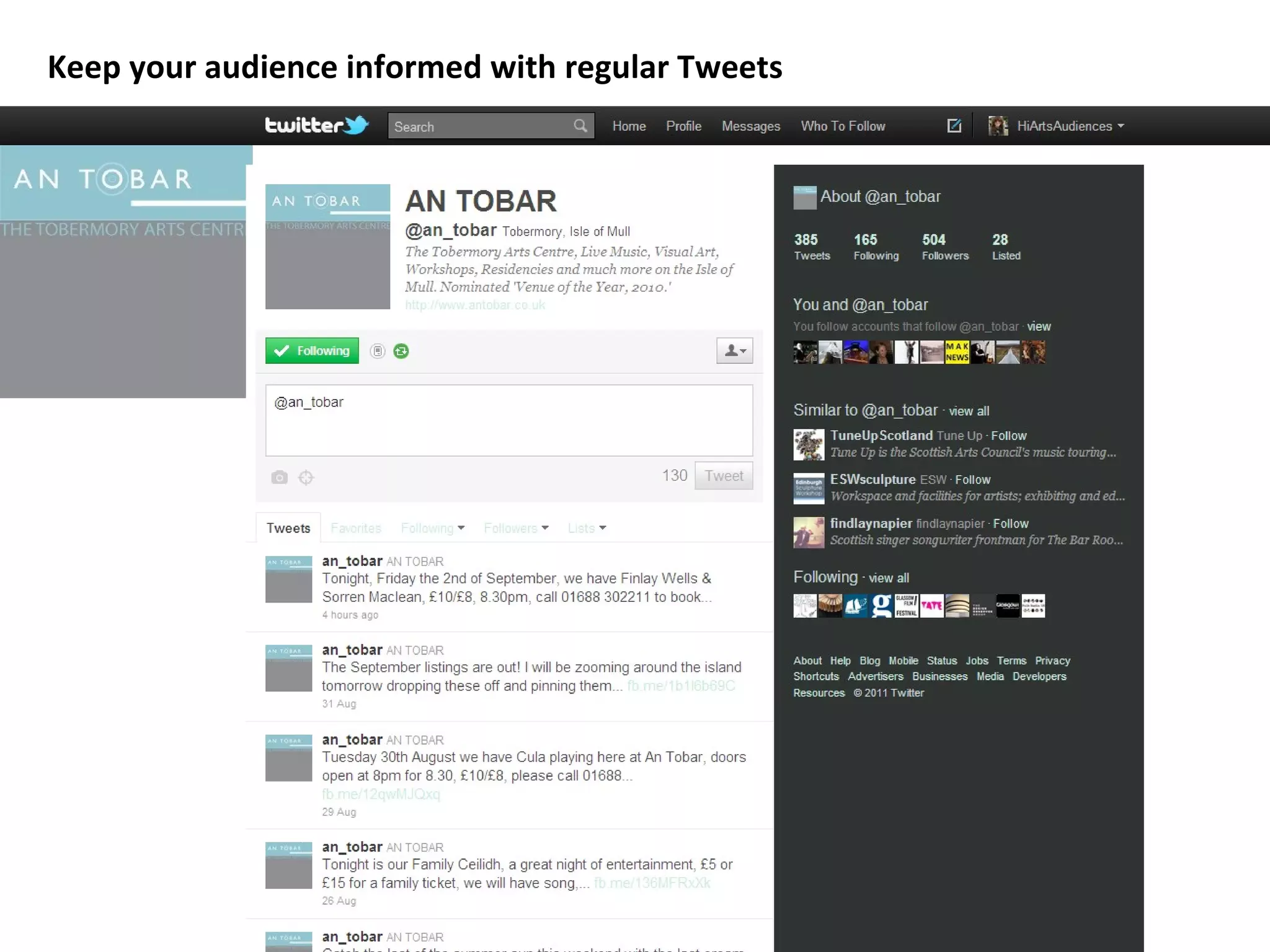Open the Advertisers footer link
Image resolution: width=1270 pixels, height=952 pixels.
click(x=876, y=676)
